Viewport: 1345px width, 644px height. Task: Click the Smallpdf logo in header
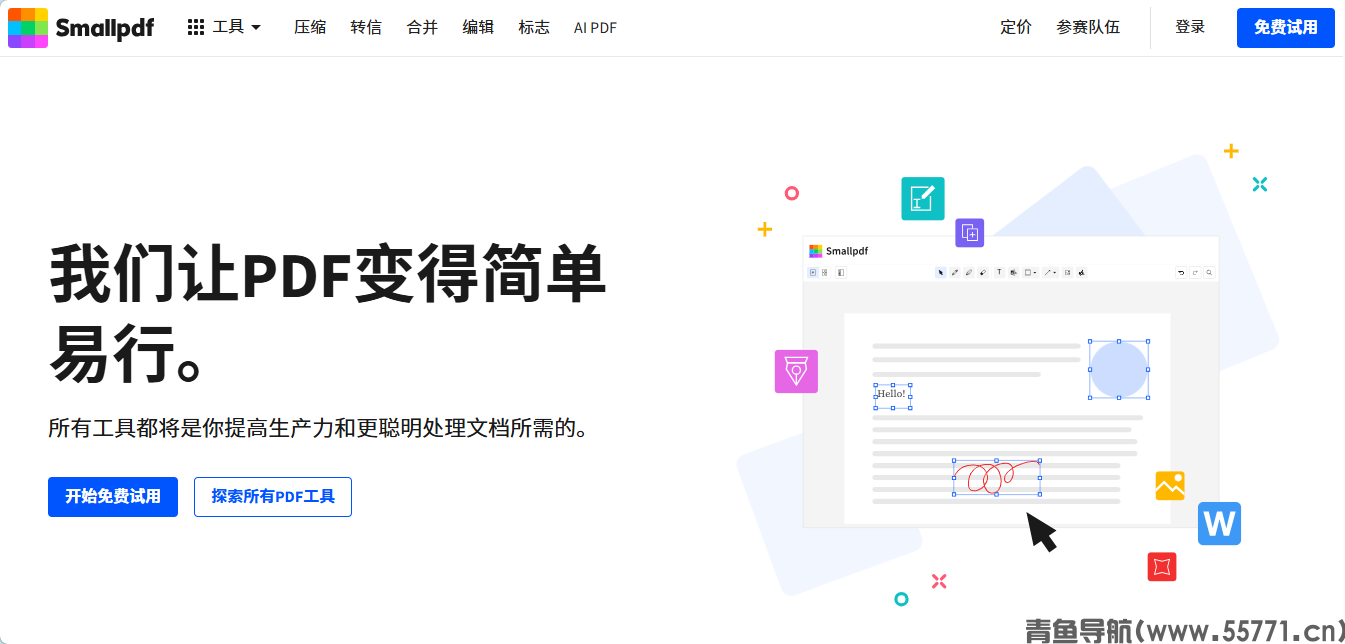(81, 28)
